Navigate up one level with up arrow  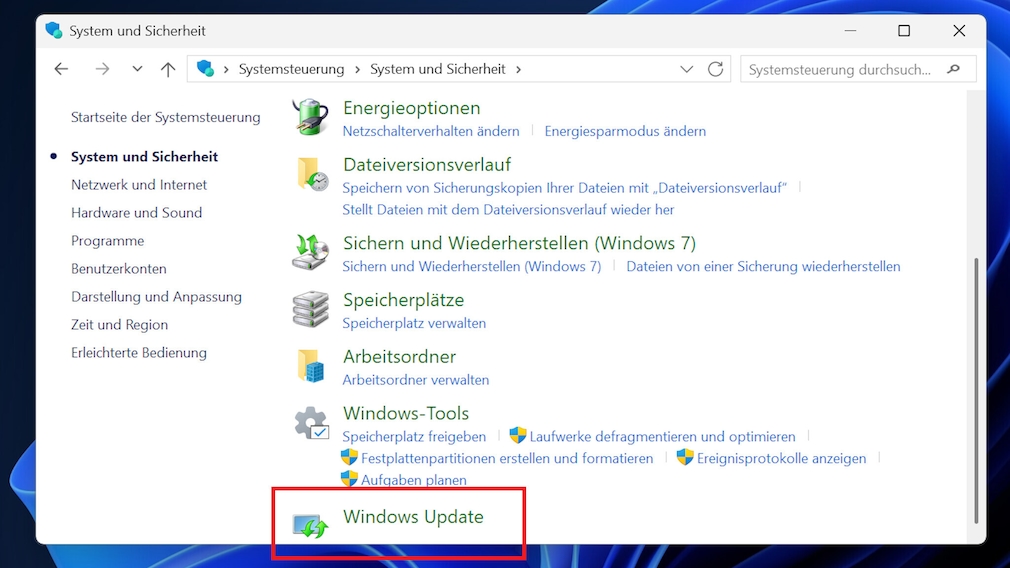coord(168,69)
